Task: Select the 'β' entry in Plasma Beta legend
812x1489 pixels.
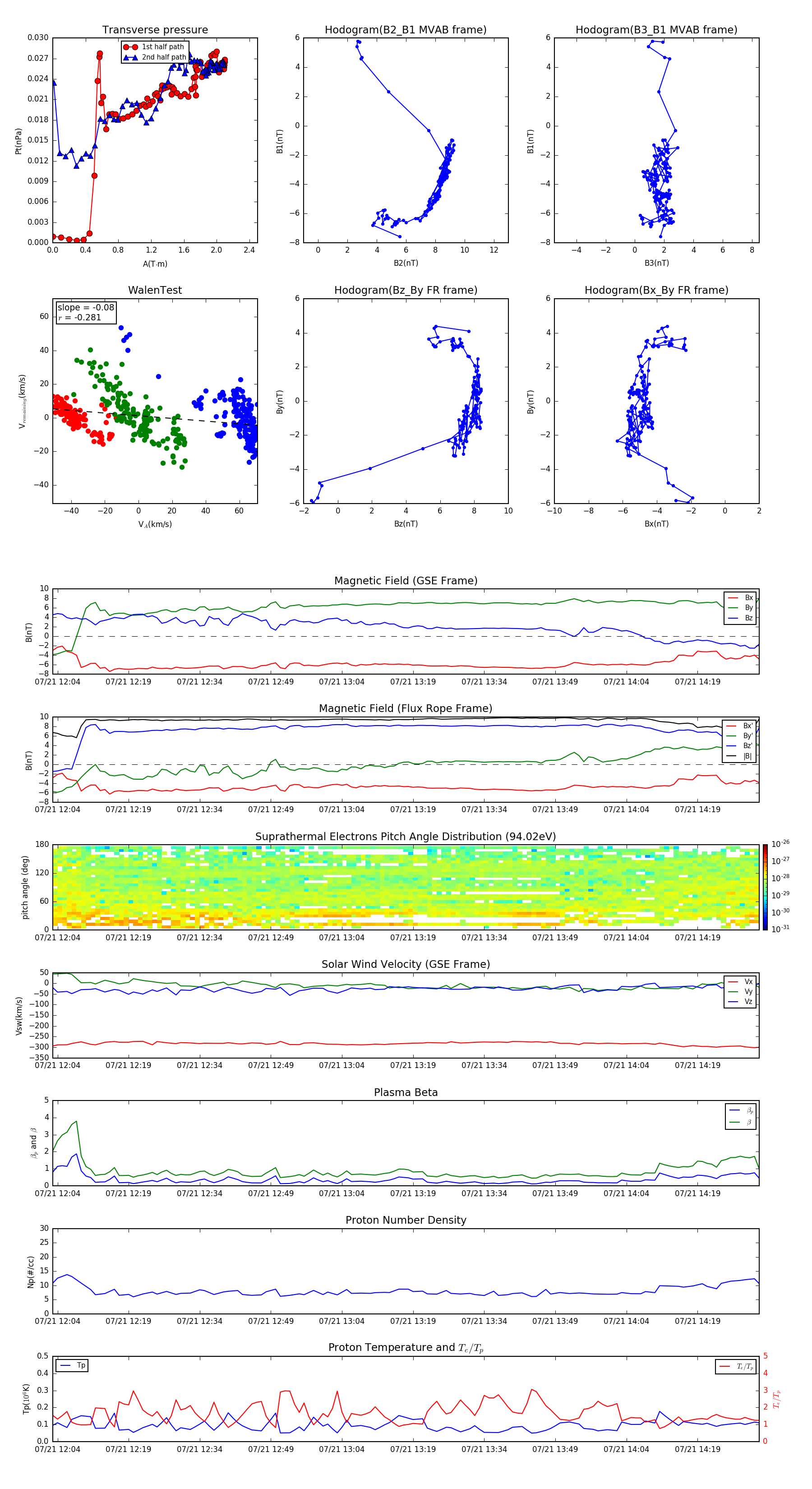Action: coord(742,1122)
